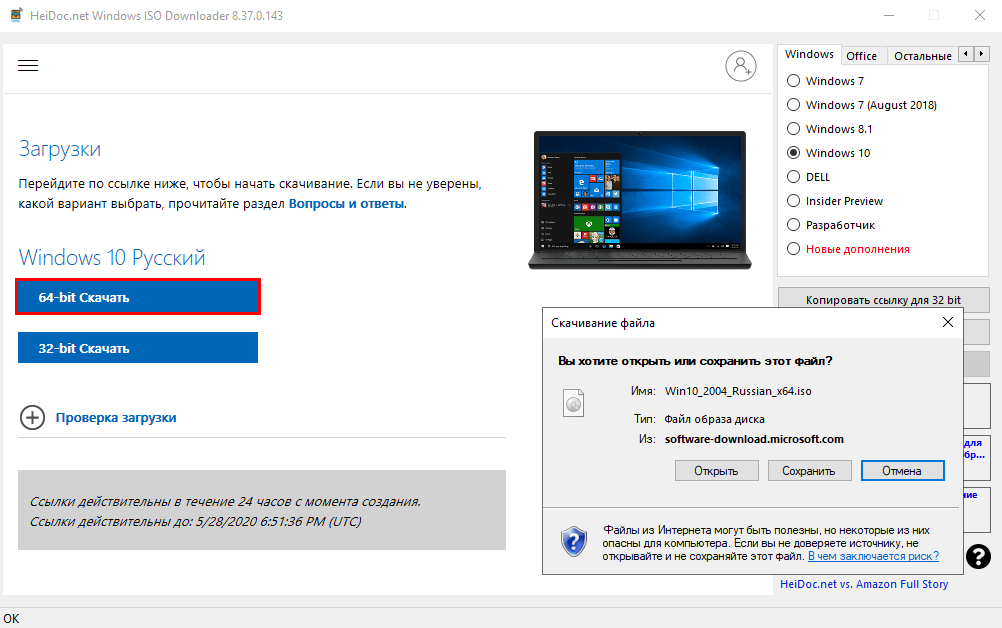This screenshot has height=628, width=1002.
Task: Enable the Insider Preview option
Action: click(x=793, y=200)
